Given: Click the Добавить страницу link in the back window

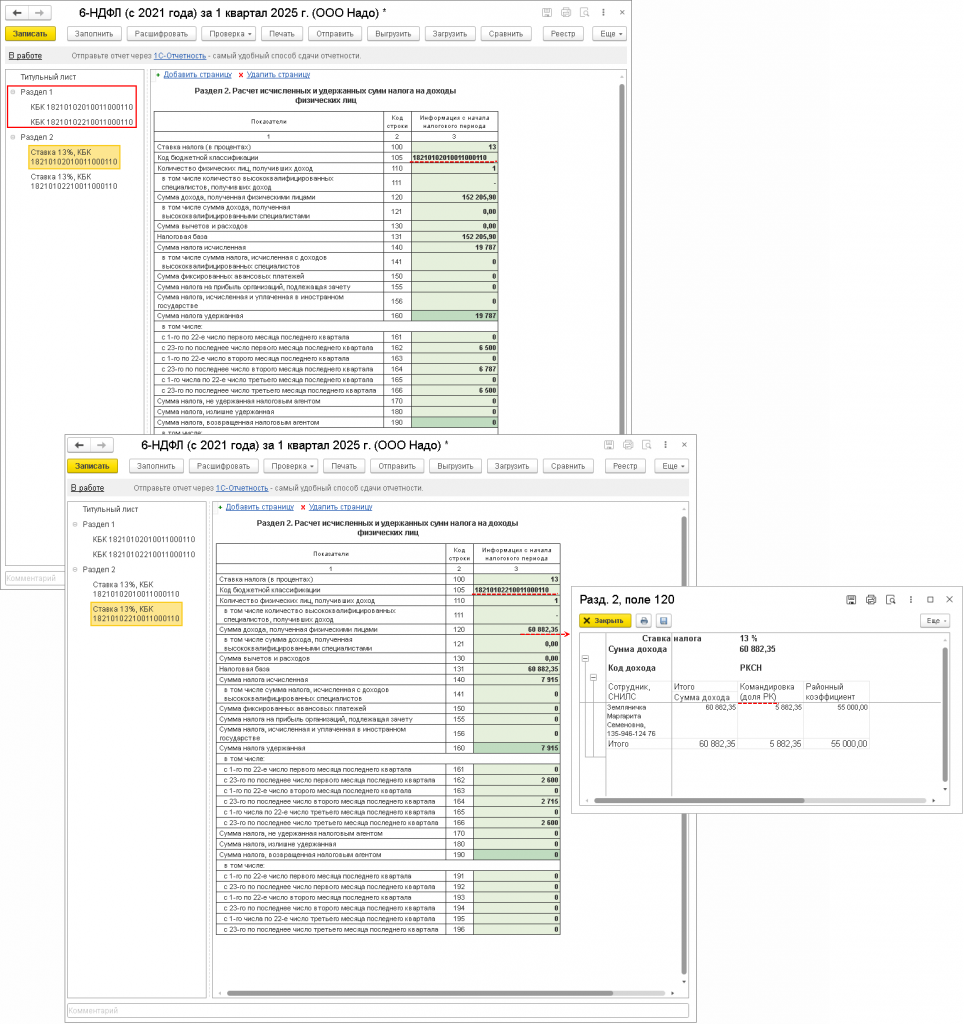Looking at the screenshot, I should click(198, 75).
